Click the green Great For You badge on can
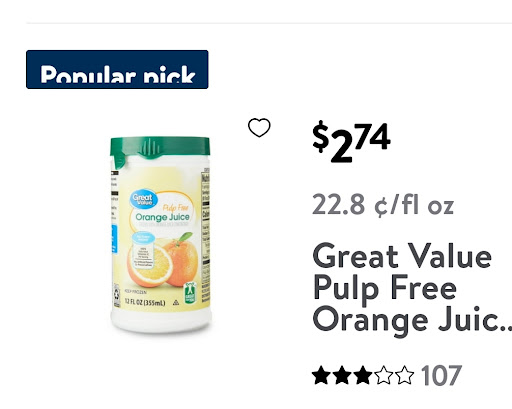512x409 pixels. coord(190,293)
